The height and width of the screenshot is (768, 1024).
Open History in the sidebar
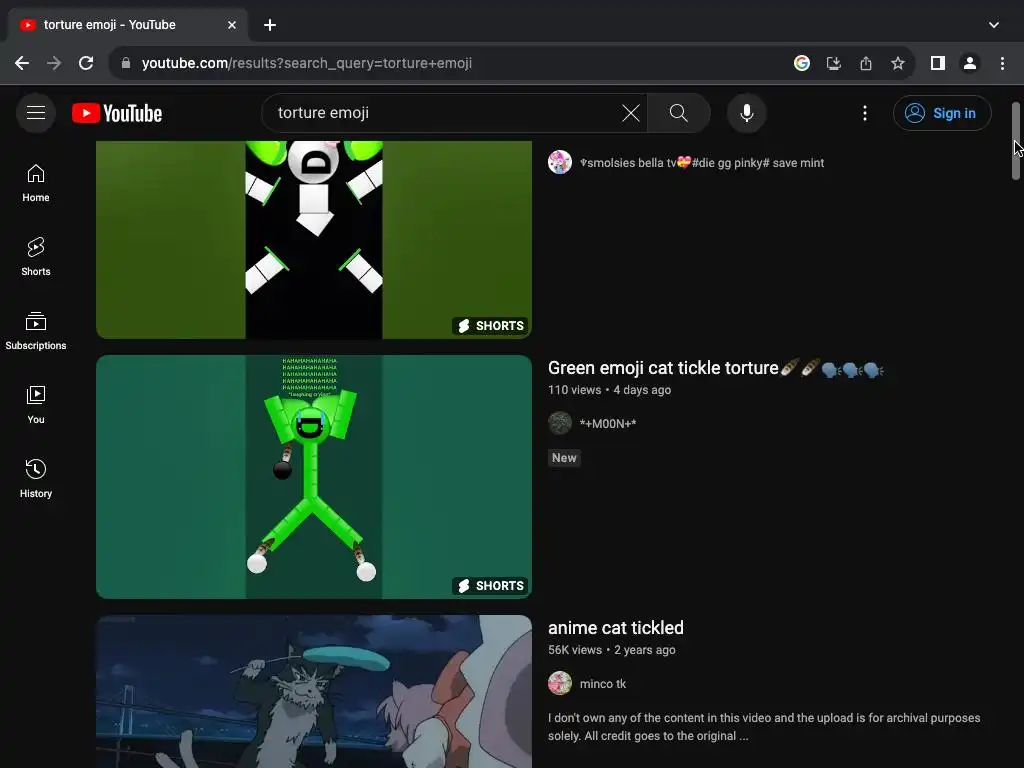coord(36,479)
